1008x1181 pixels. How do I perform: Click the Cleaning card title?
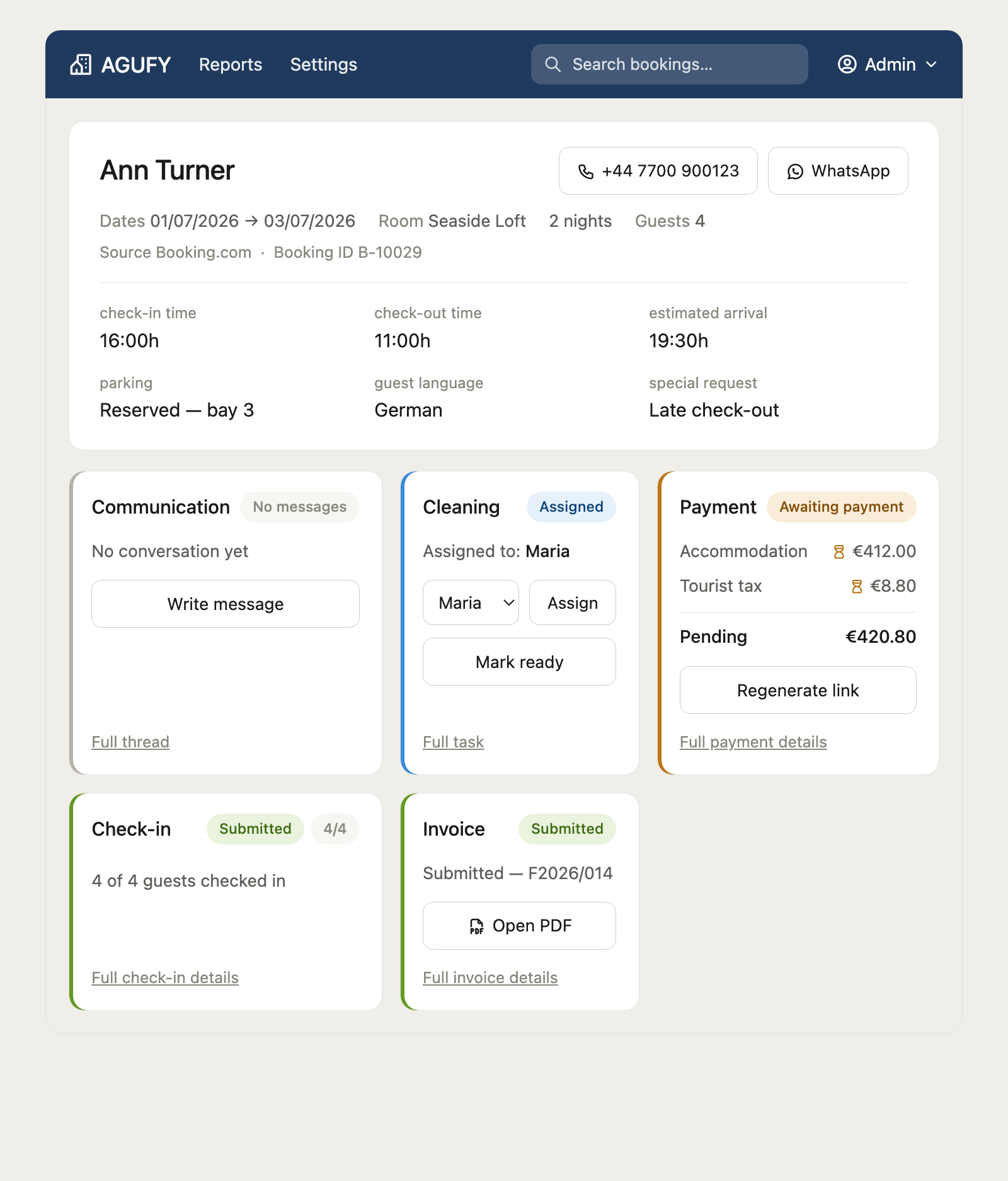click(x=461, y=507)
